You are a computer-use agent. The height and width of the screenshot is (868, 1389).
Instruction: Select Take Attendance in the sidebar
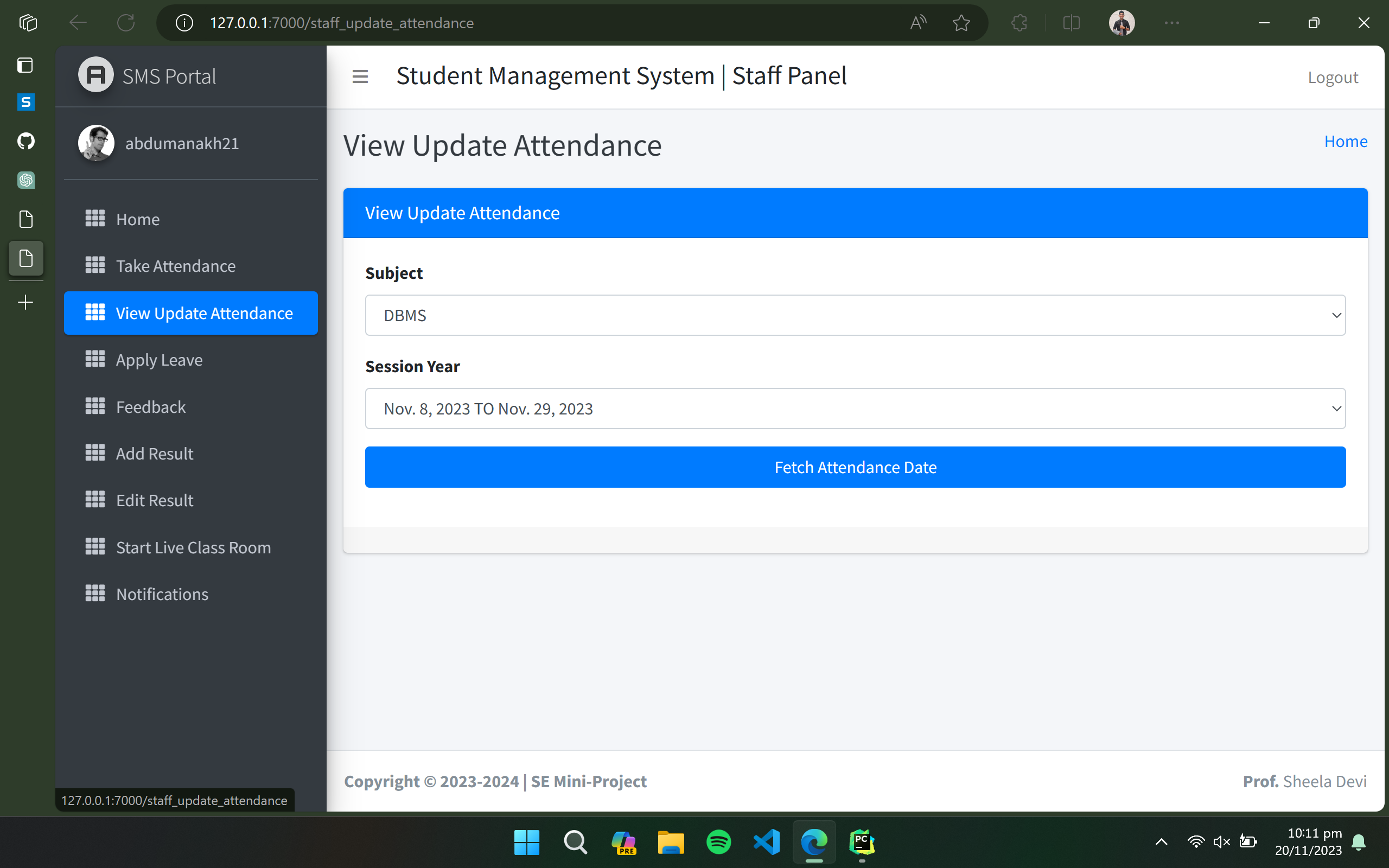176,266
